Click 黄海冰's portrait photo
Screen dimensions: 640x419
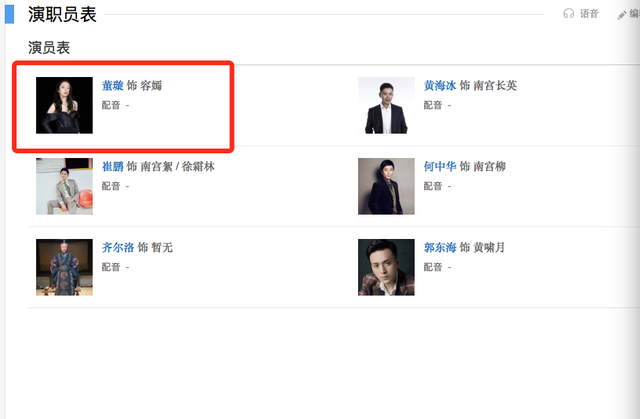tap(386, 105)
